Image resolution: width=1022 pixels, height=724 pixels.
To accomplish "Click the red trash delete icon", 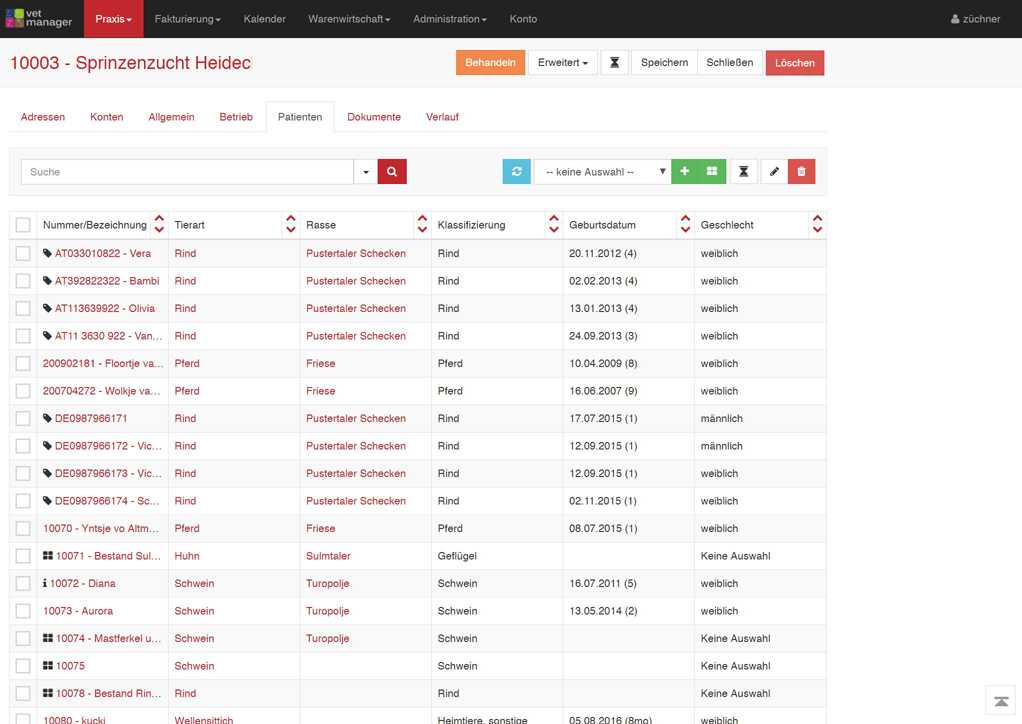I will point(801,172).
